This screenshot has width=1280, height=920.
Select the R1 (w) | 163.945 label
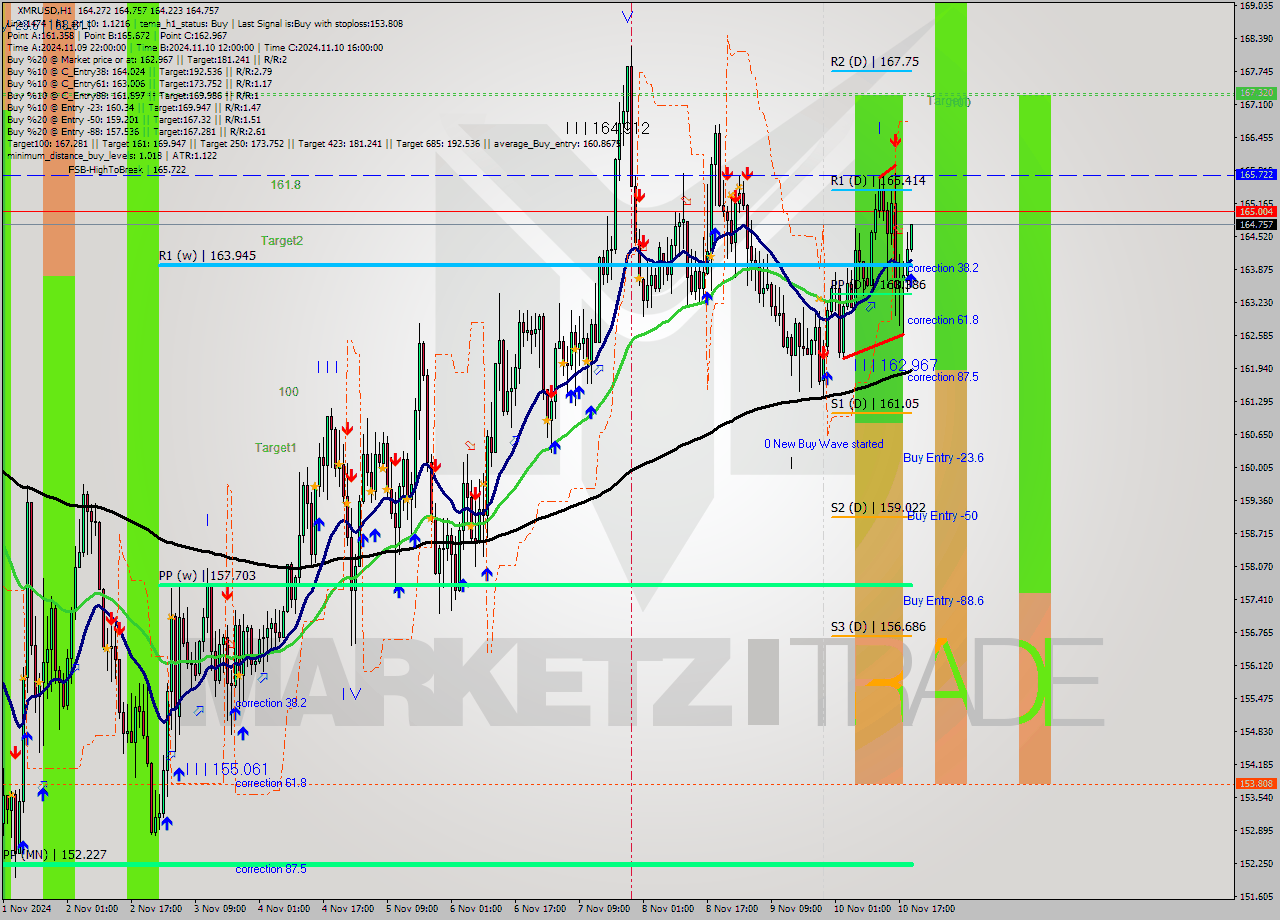(x=207, y=256)
